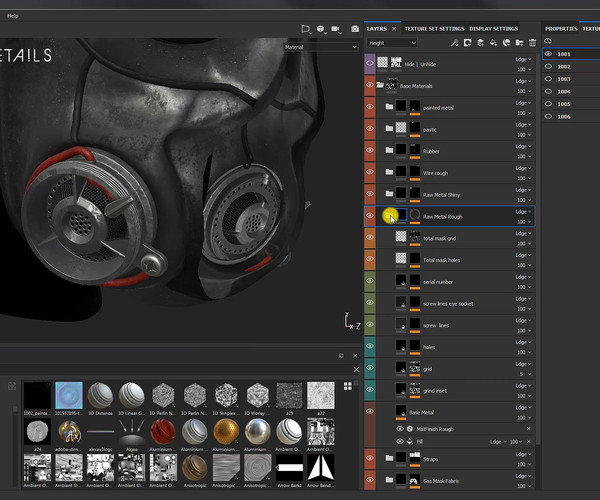The image size is (600, 500).
Task: Add a new paint layer
Action: (481, 43)
